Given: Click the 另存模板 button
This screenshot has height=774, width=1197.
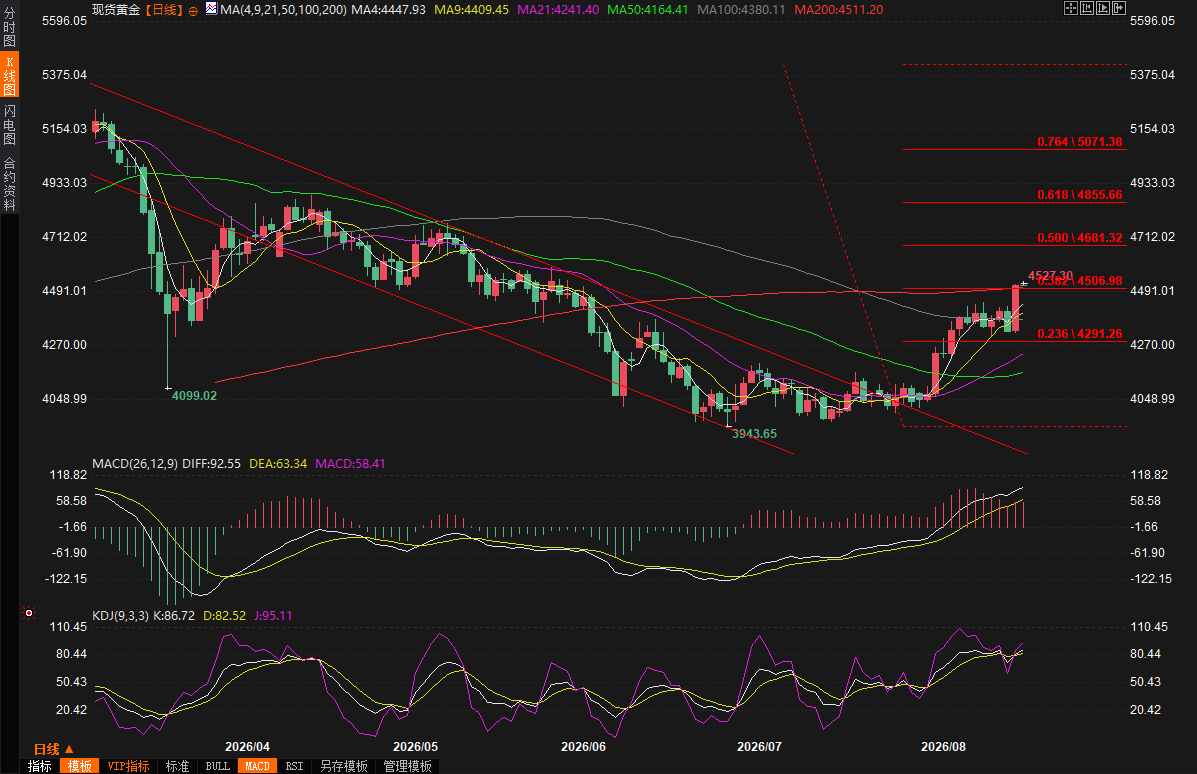Looking at the screenshot, I should [x=344, y=766].
